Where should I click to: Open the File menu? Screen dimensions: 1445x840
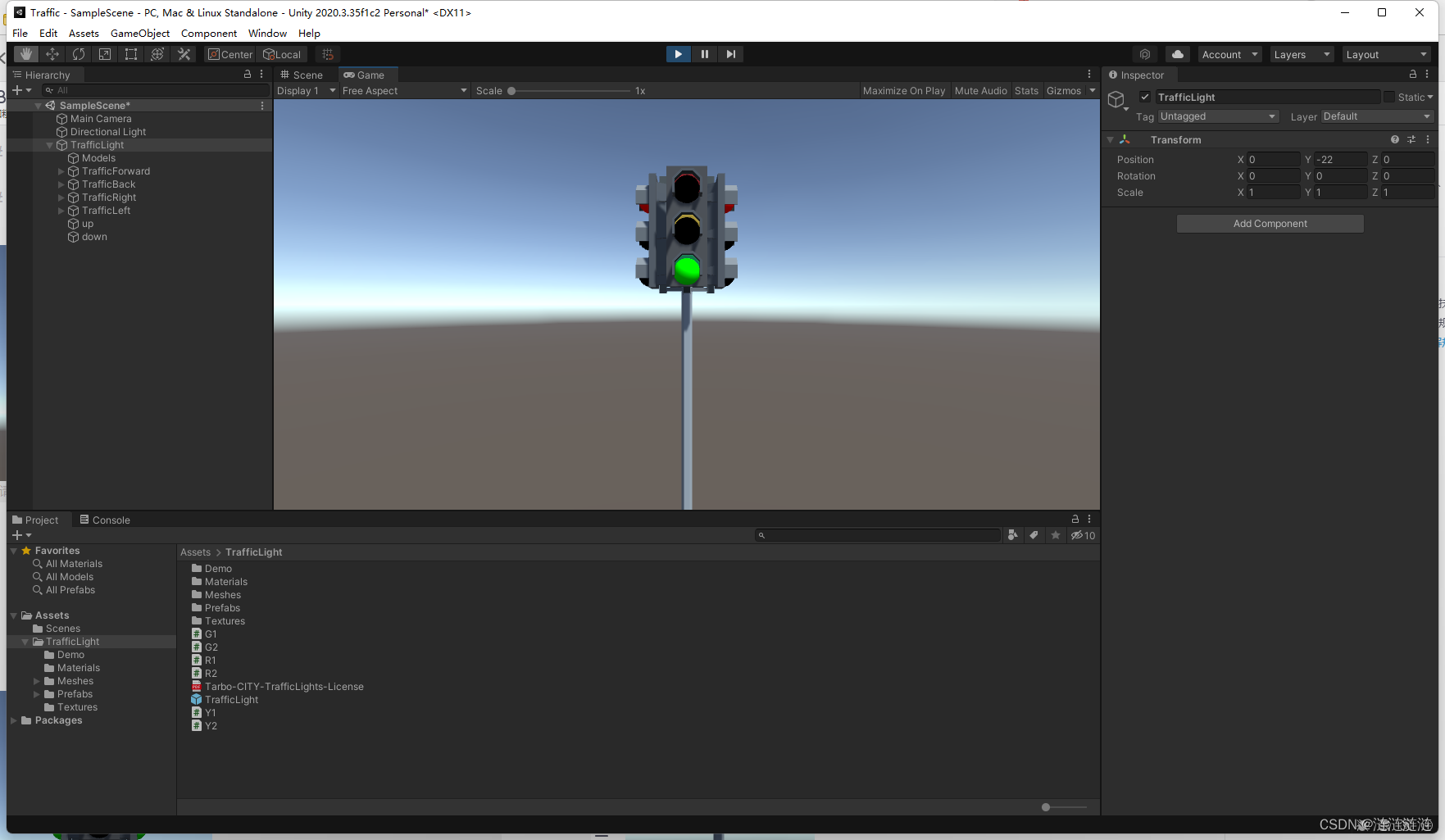click(20, 33)
